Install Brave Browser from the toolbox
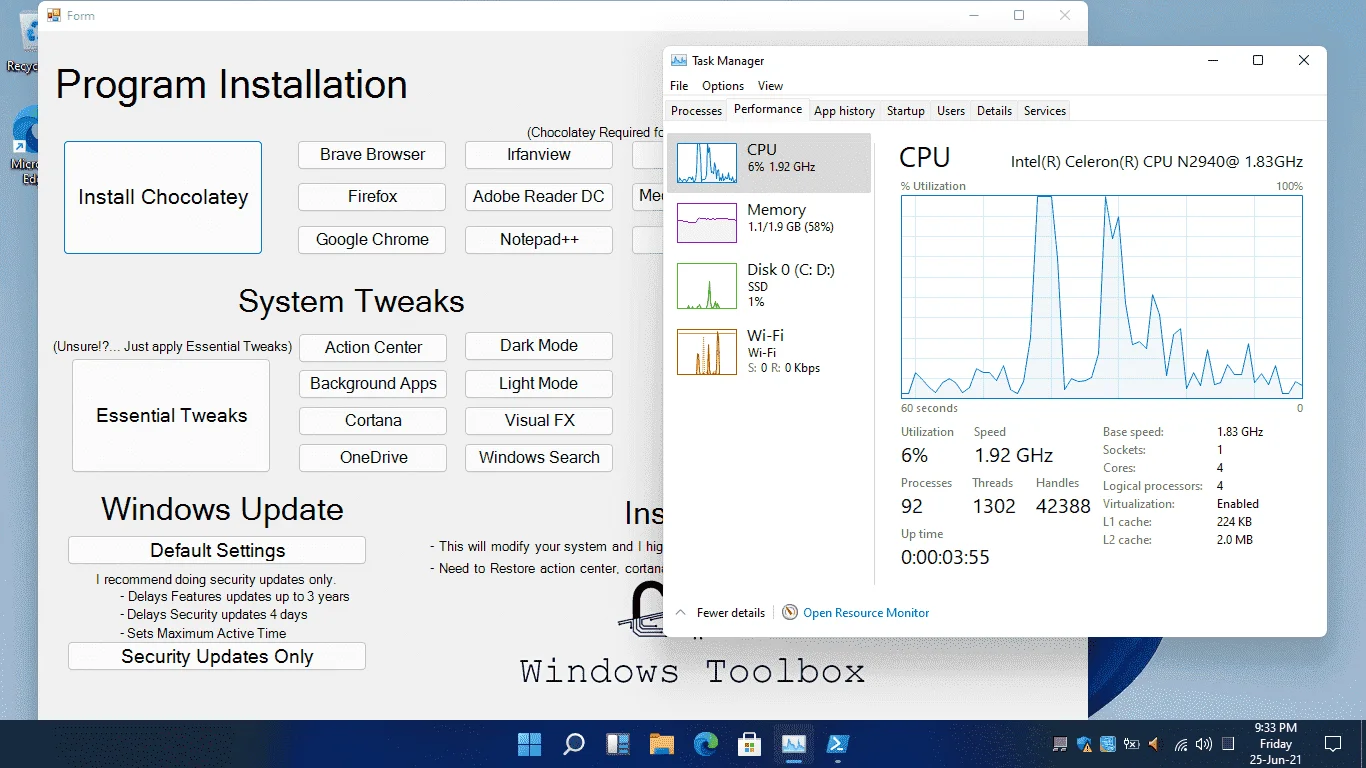The image size is (1366, 768). click(372, 155)
